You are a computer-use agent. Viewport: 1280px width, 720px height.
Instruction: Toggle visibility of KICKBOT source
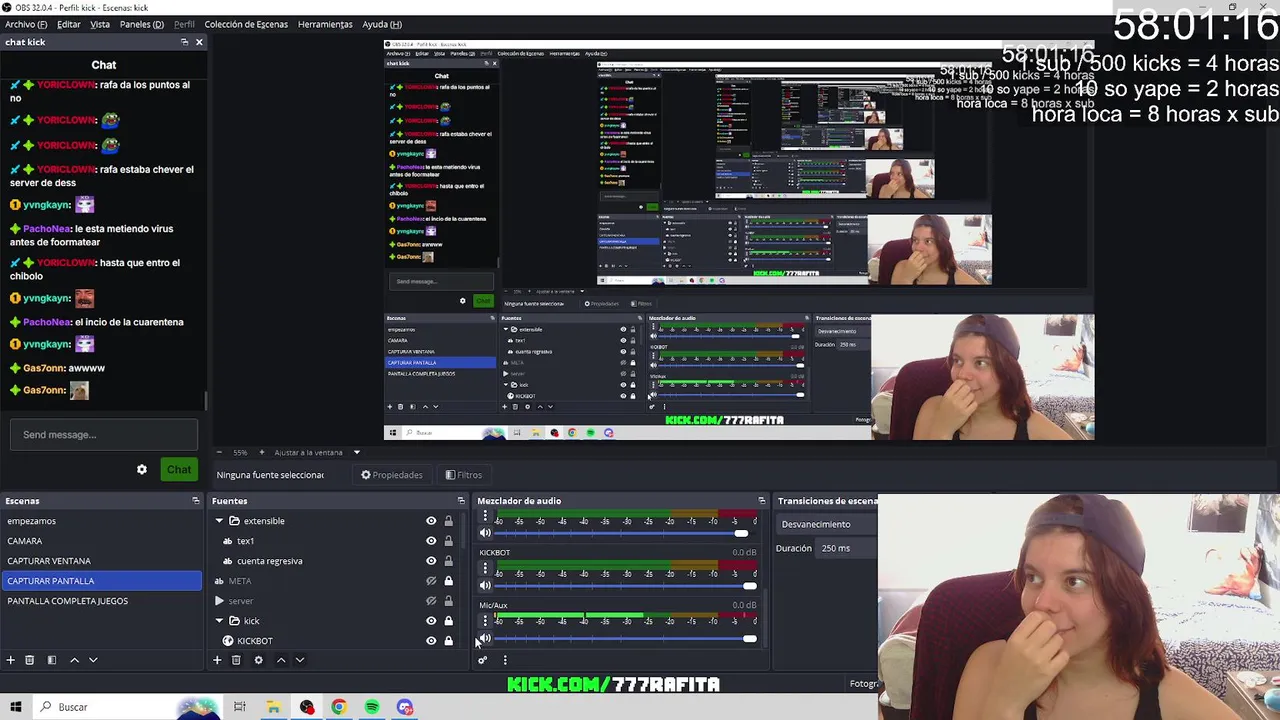coord(431,641)
